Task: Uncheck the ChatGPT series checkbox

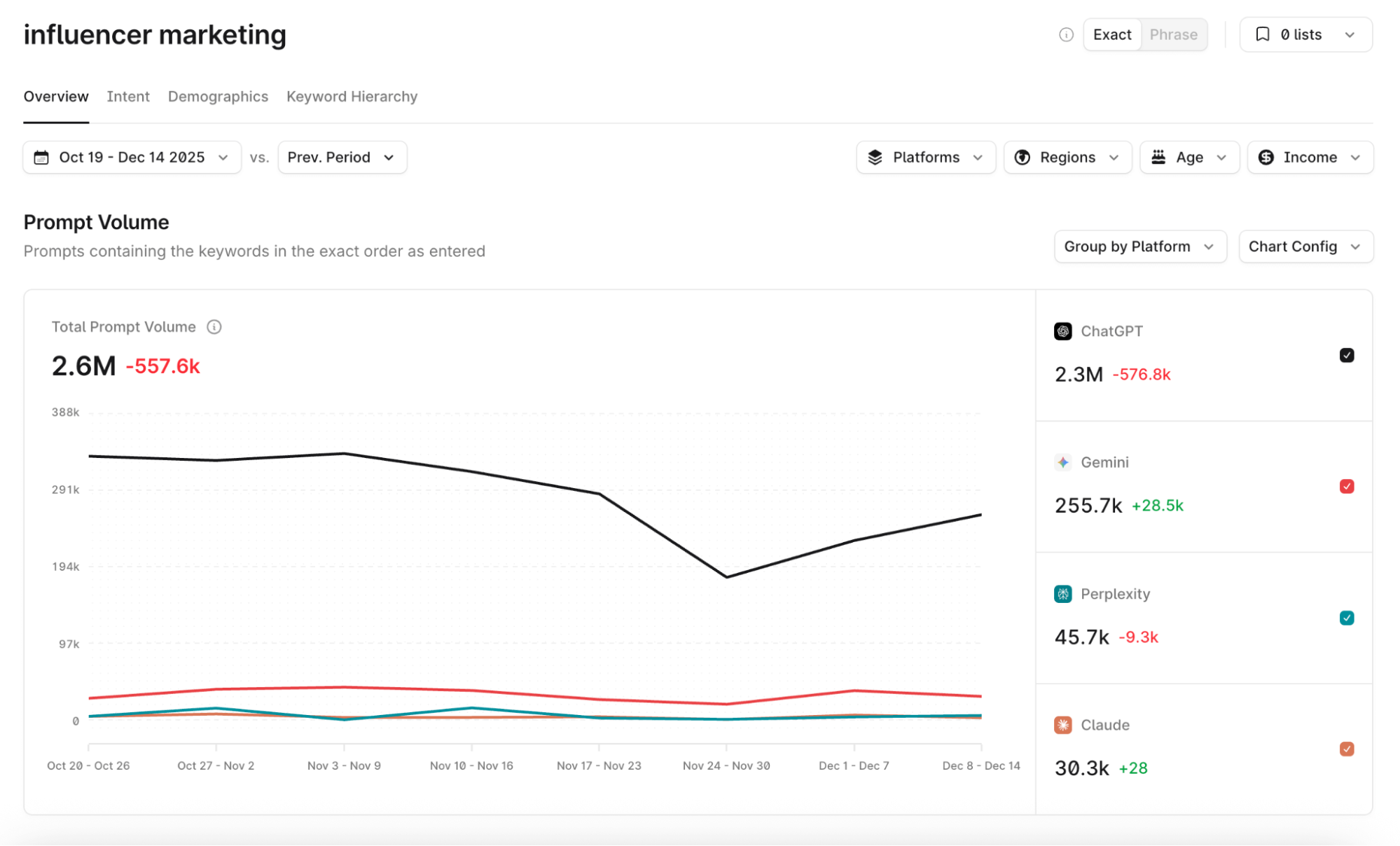Action: (x=1346, y=355)
